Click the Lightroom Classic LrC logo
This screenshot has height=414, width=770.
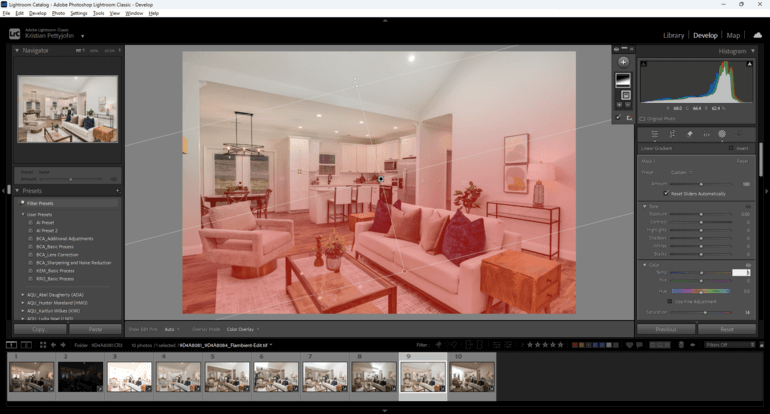click(x=15, y=34)
